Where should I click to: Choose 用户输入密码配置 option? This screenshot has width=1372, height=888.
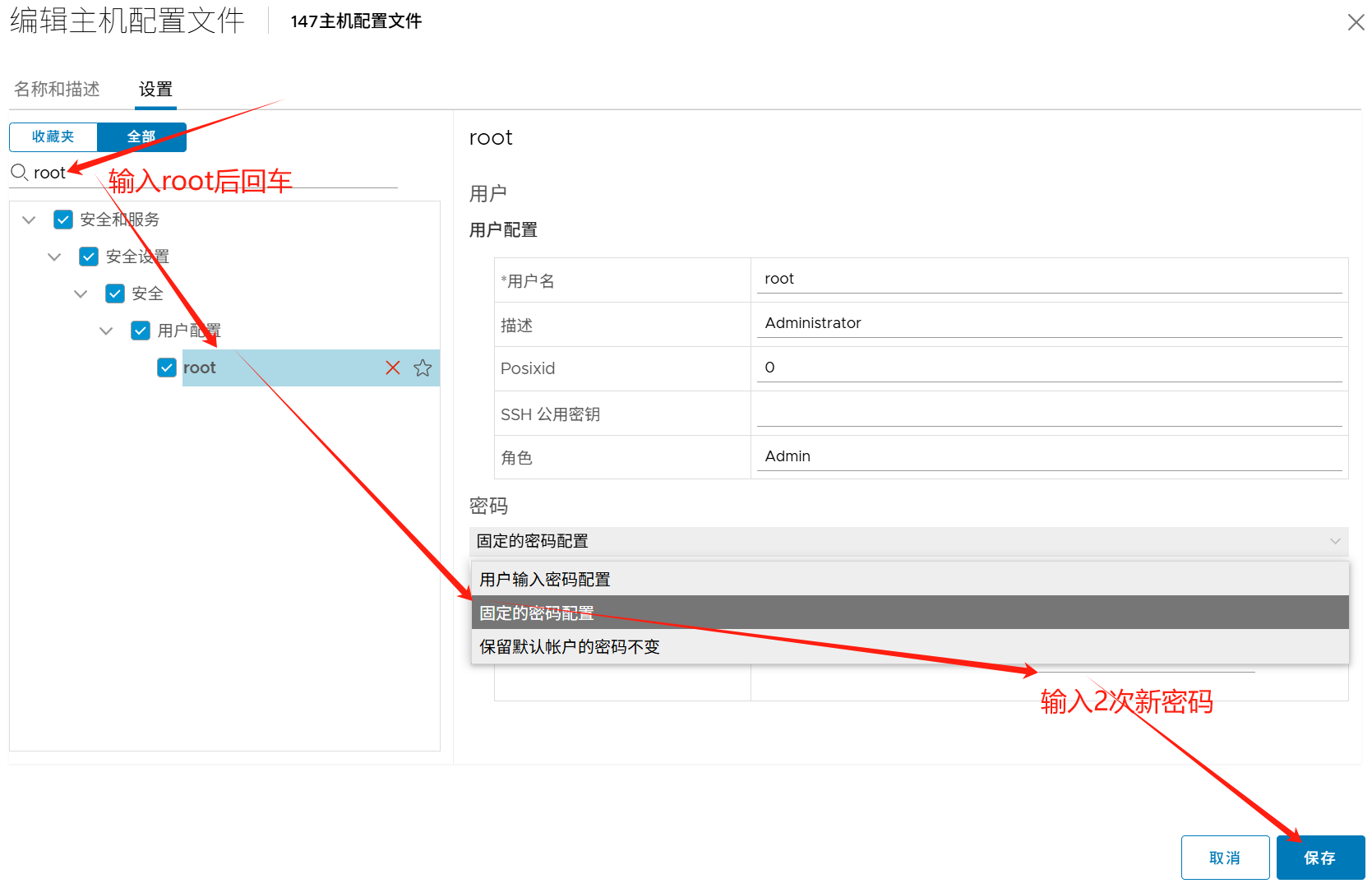click(x=910, y=579)
